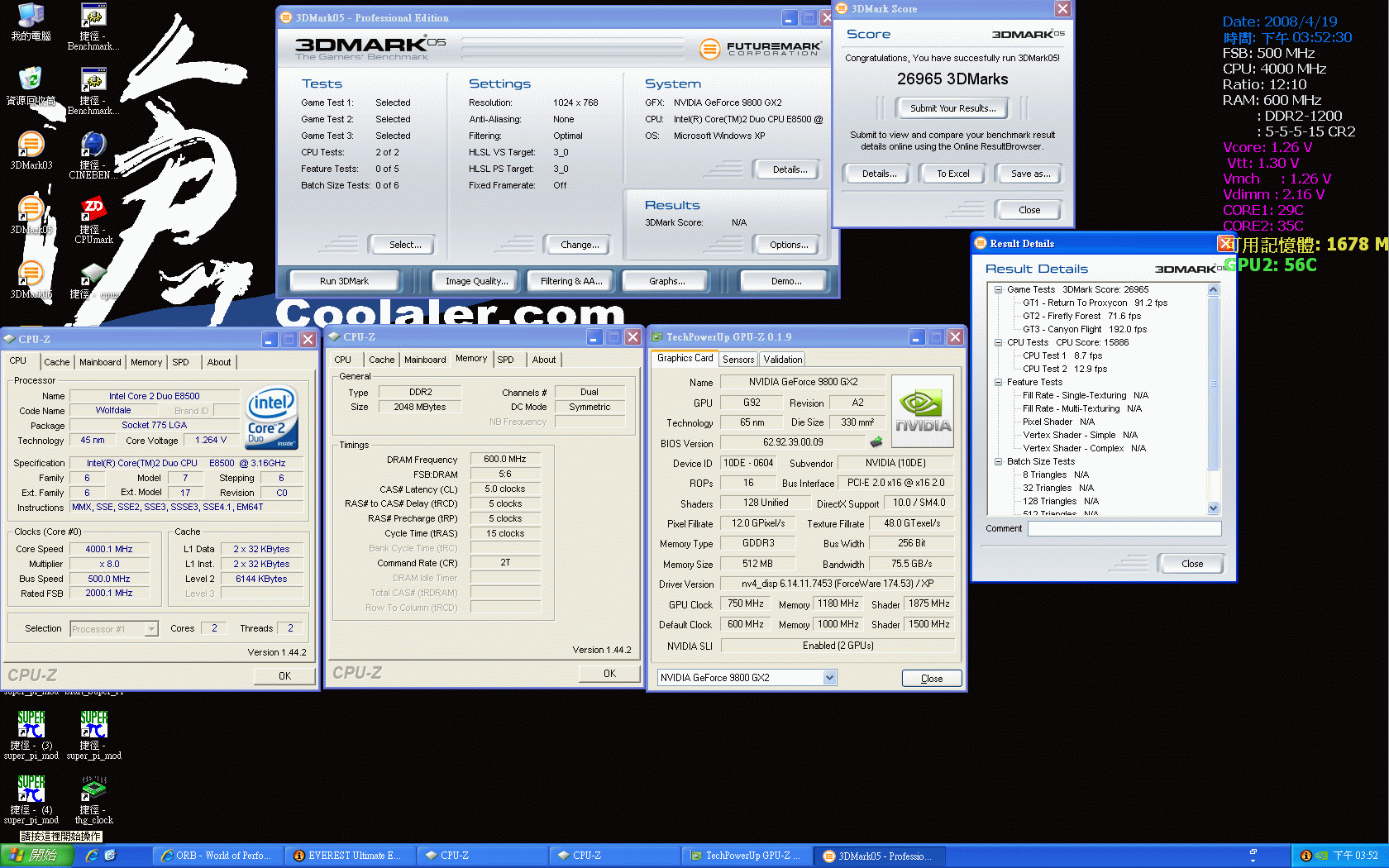Collapse the Game Tests tree node
This screenshot has height=868, width=1389.
999,289
